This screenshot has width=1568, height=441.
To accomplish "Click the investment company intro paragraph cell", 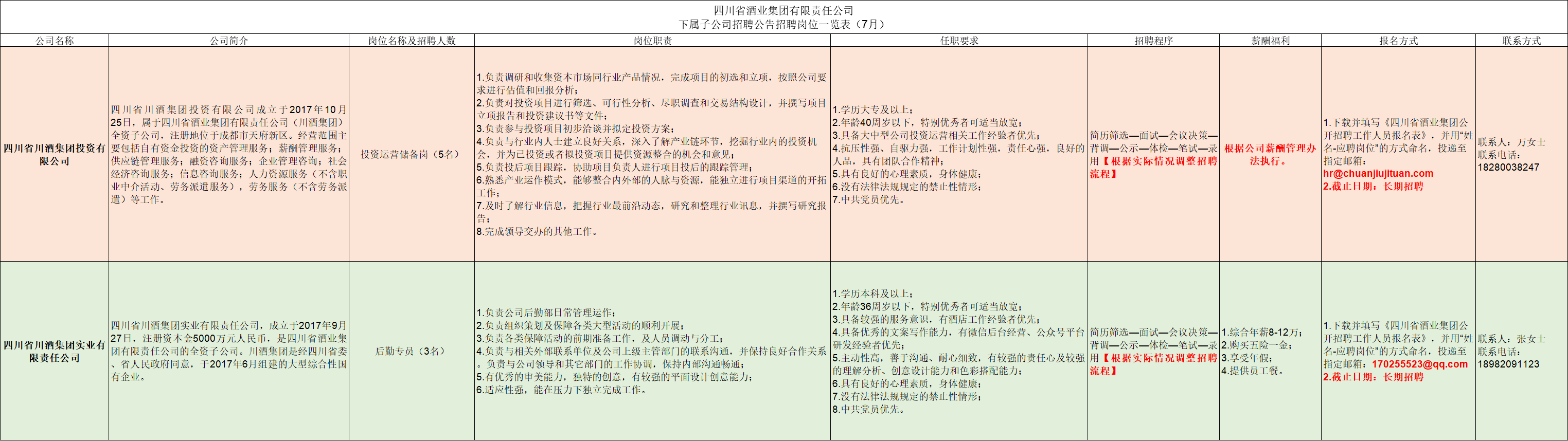I will (229, 155).
